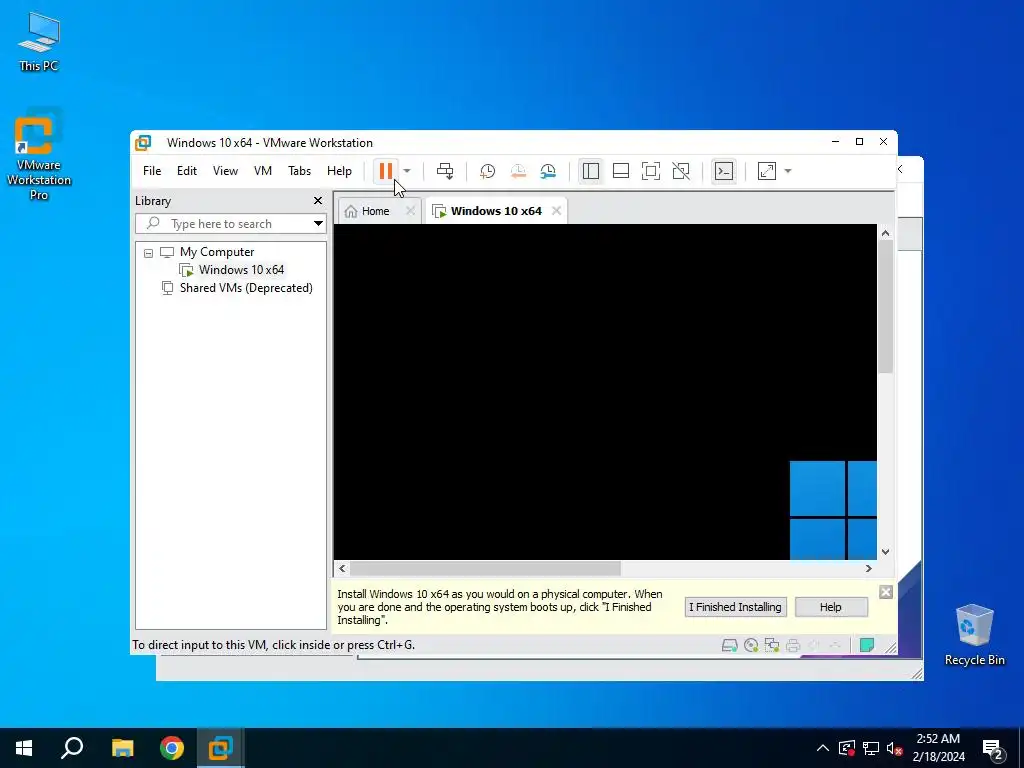The width and height of the screenshot is (1024, 768).
Task: Open the library search filter dropdown
Action: 318,224
